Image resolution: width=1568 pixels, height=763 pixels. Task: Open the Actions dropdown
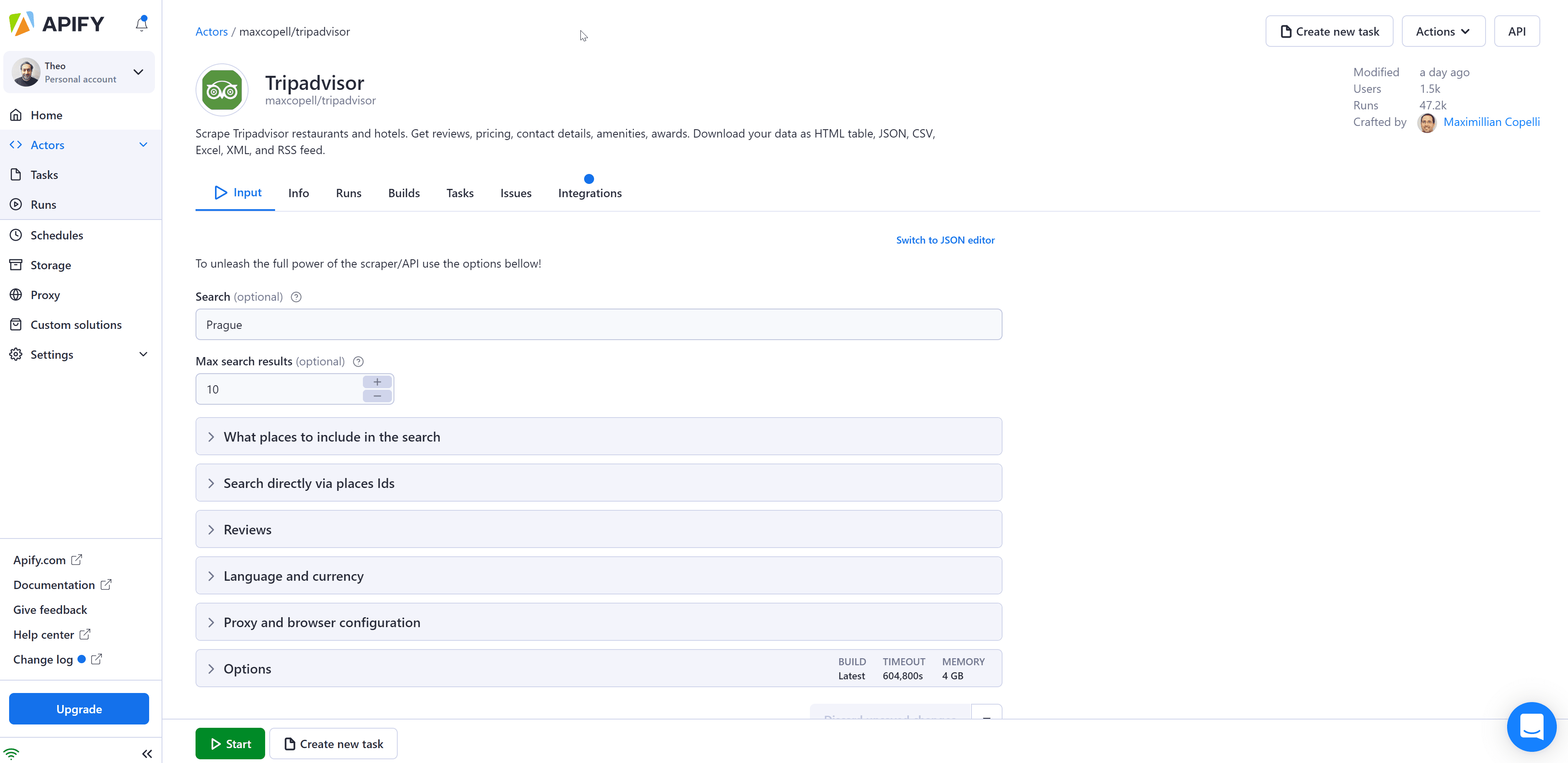1443,31
